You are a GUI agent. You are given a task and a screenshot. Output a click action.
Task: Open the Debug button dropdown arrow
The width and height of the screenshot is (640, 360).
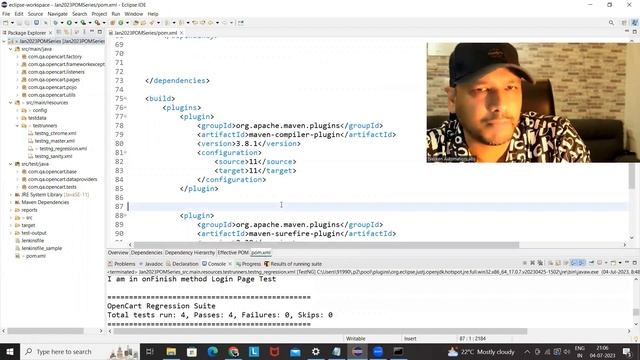(62, 23)
